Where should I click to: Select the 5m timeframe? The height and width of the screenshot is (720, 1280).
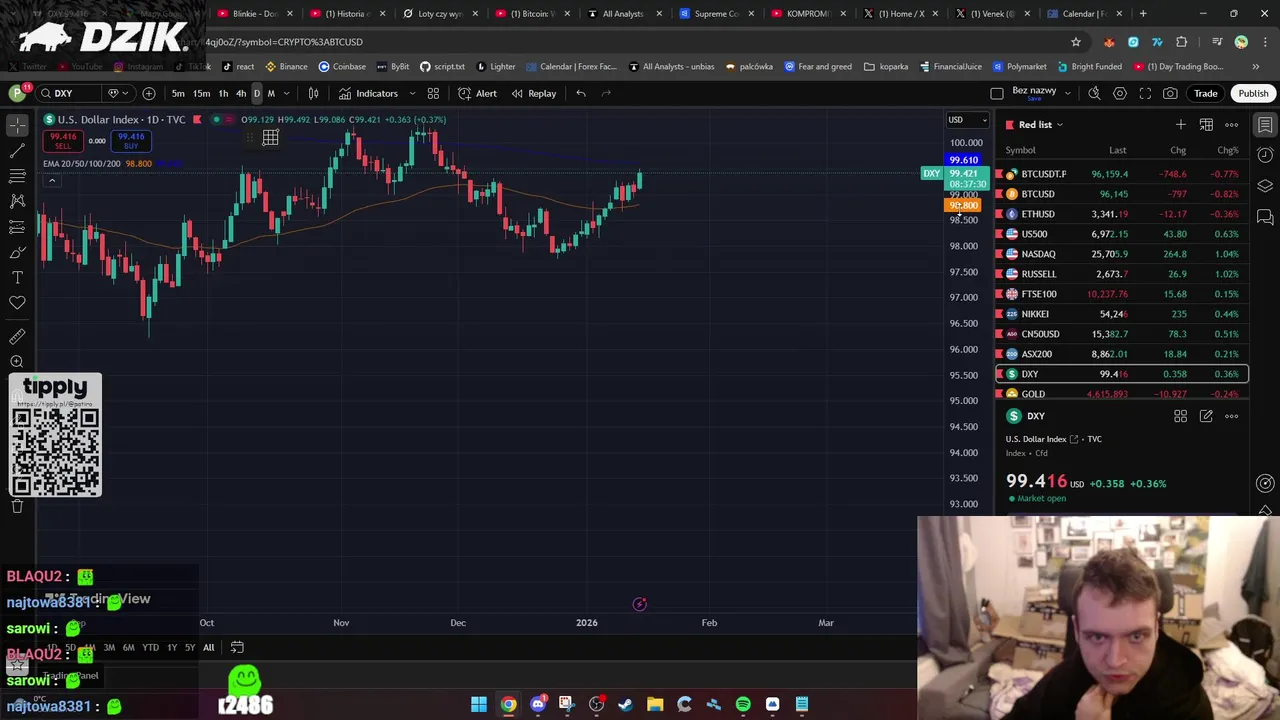click(178, 93)
